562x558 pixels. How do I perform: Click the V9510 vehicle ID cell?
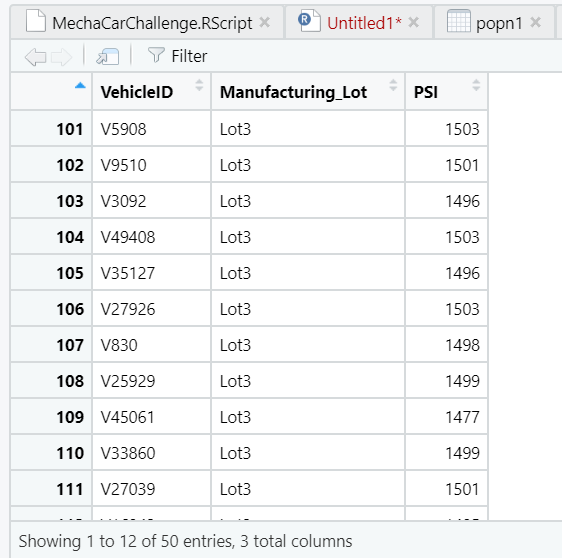[151, 165]
